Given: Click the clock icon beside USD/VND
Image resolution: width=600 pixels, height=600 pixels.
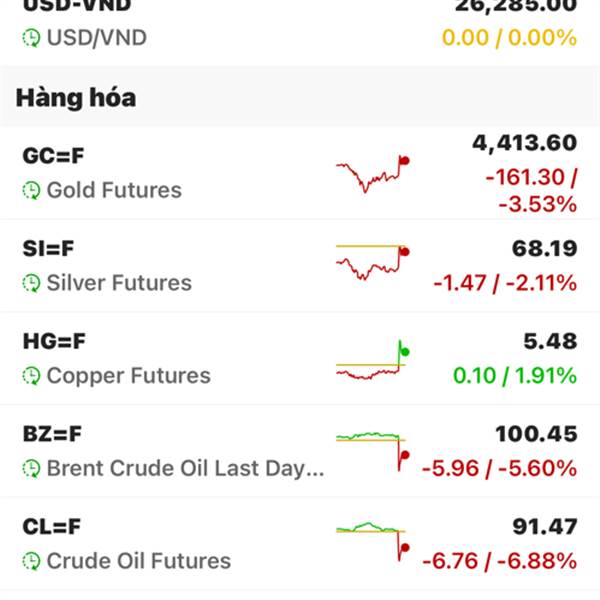Looking at the screenshot, I should (32, 38).
